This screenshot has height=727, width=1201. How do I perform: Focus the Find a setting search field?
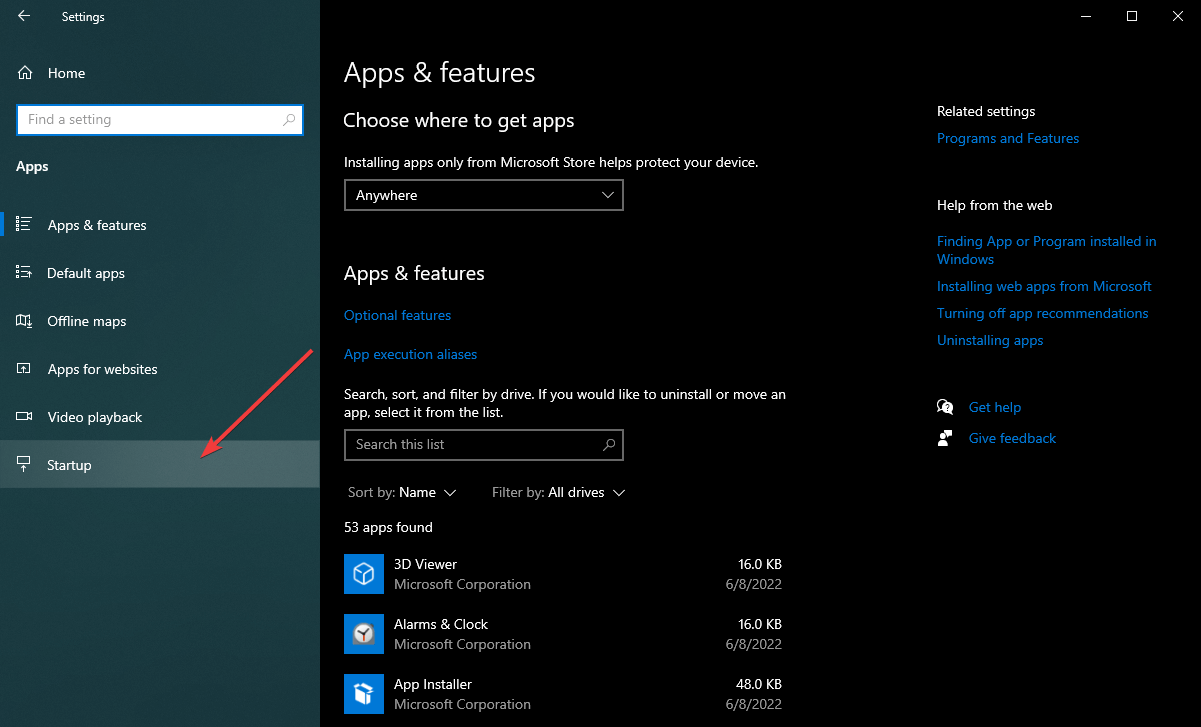pyautogui.click(x=160, y=119)
